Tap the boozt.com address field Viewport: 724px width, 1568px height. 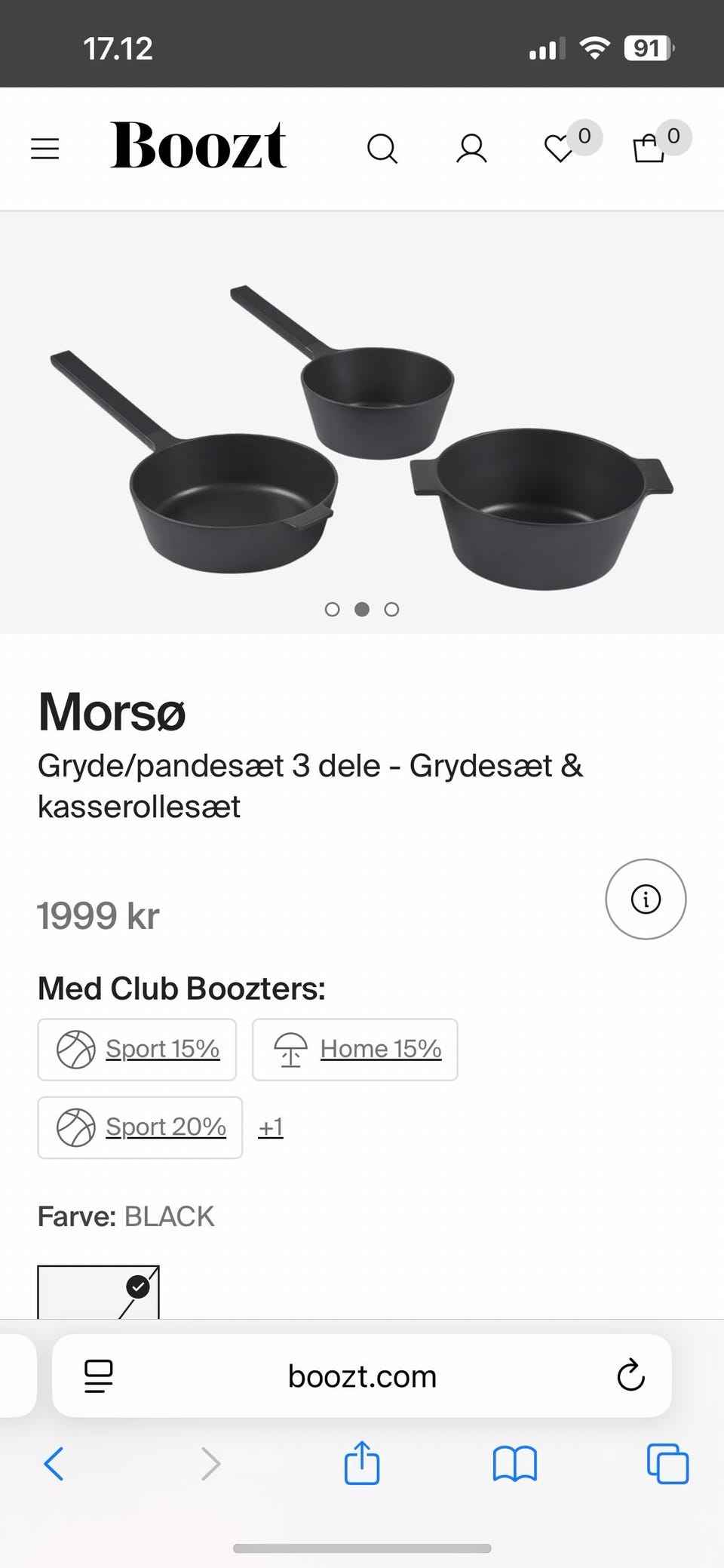click(x=362, y=1376)
